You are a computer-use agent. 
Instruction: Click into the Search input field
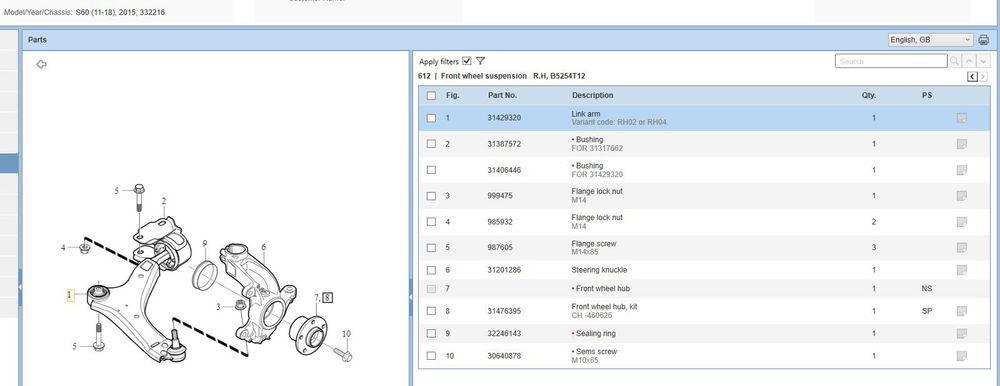[x=891, y=61]
